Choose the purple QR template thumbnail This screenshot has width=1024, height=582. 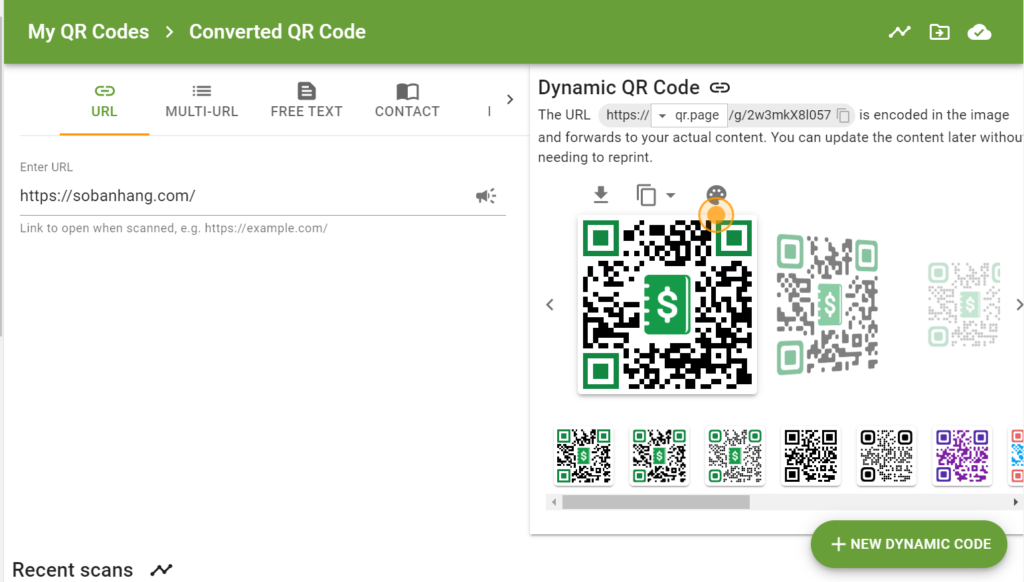click(962, 456)
